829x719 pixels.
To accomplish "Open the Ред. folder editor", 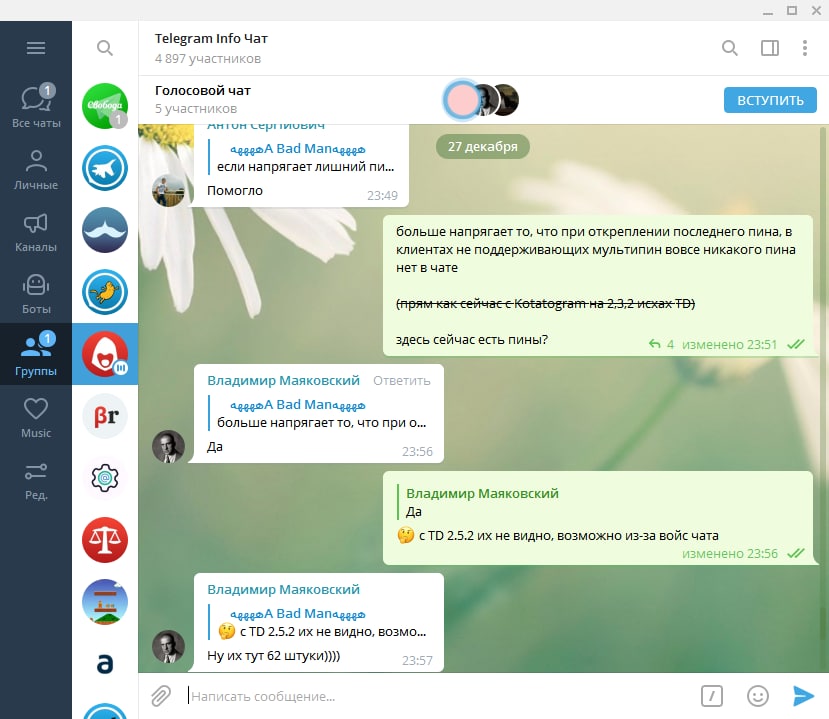I will pos(36,480).
